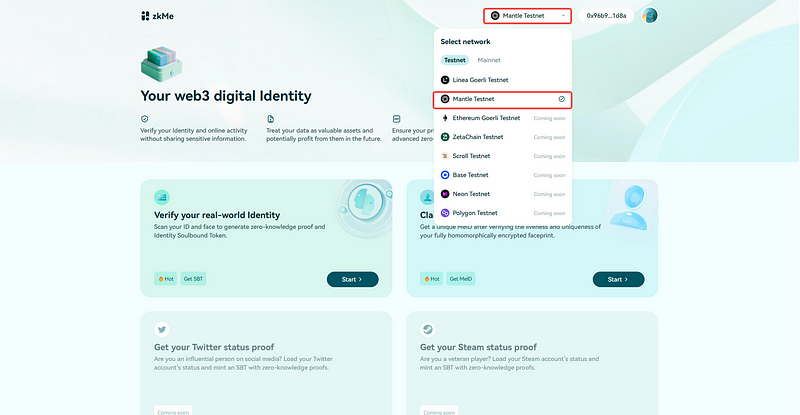Viewport: 800px width, 415px height.
Task: Click 'Your web3 digital Identity' title
Action: [226, 96]
